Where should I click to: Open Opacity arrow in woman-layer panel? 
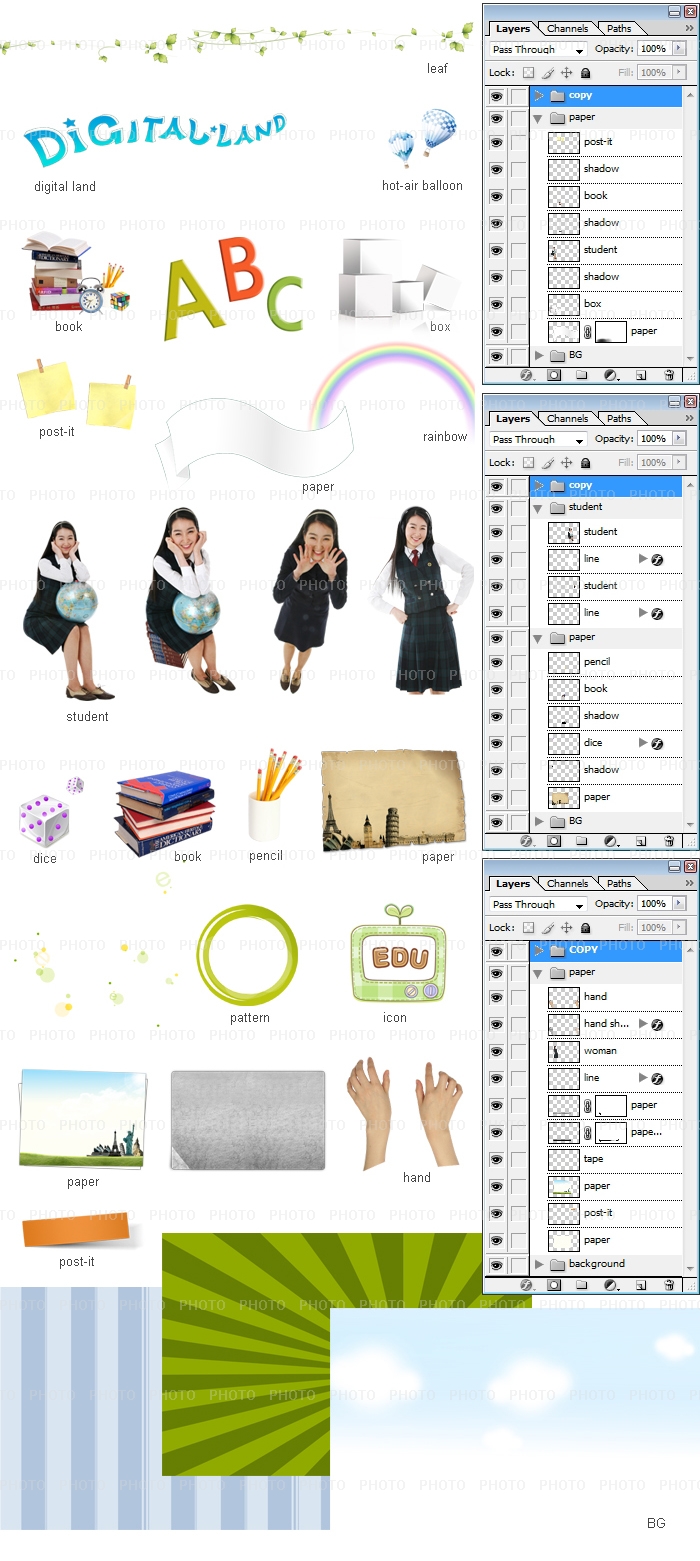pyautogui.click(x=680, y=904)
